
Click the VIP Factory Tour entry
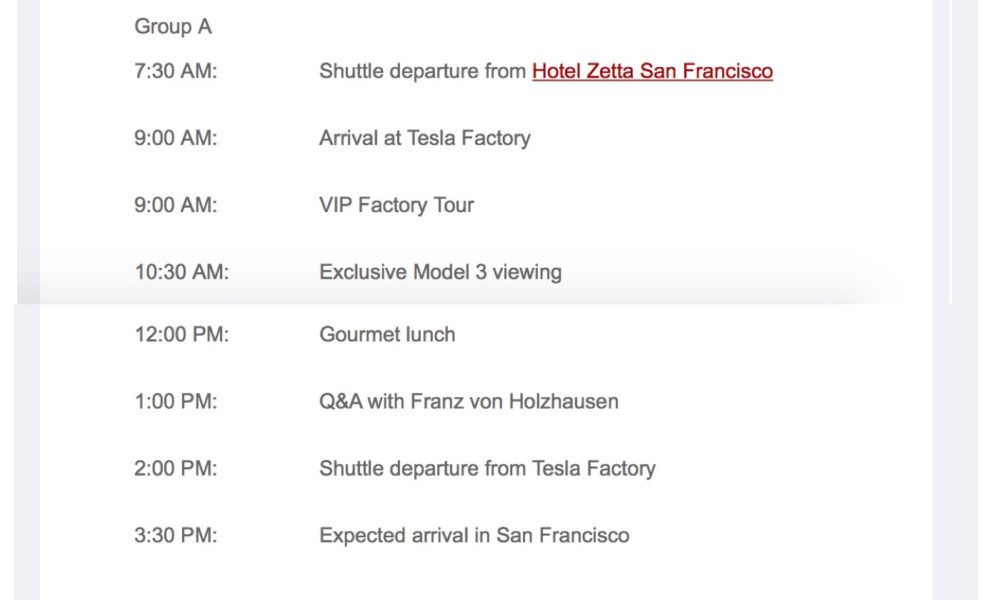(396, 205)
